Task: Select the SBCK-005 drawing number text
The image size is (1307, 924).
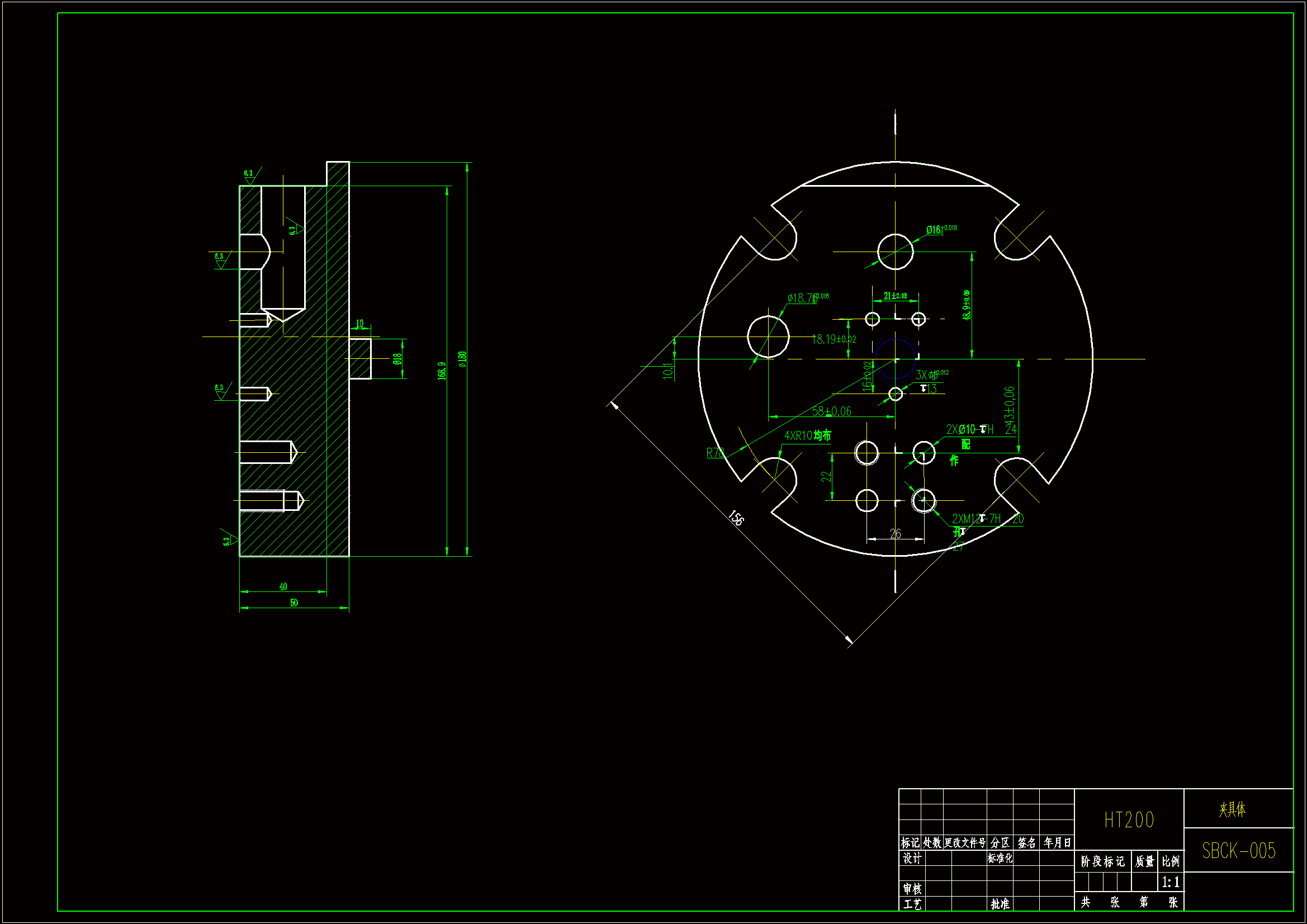Action: pos(1238,851)
